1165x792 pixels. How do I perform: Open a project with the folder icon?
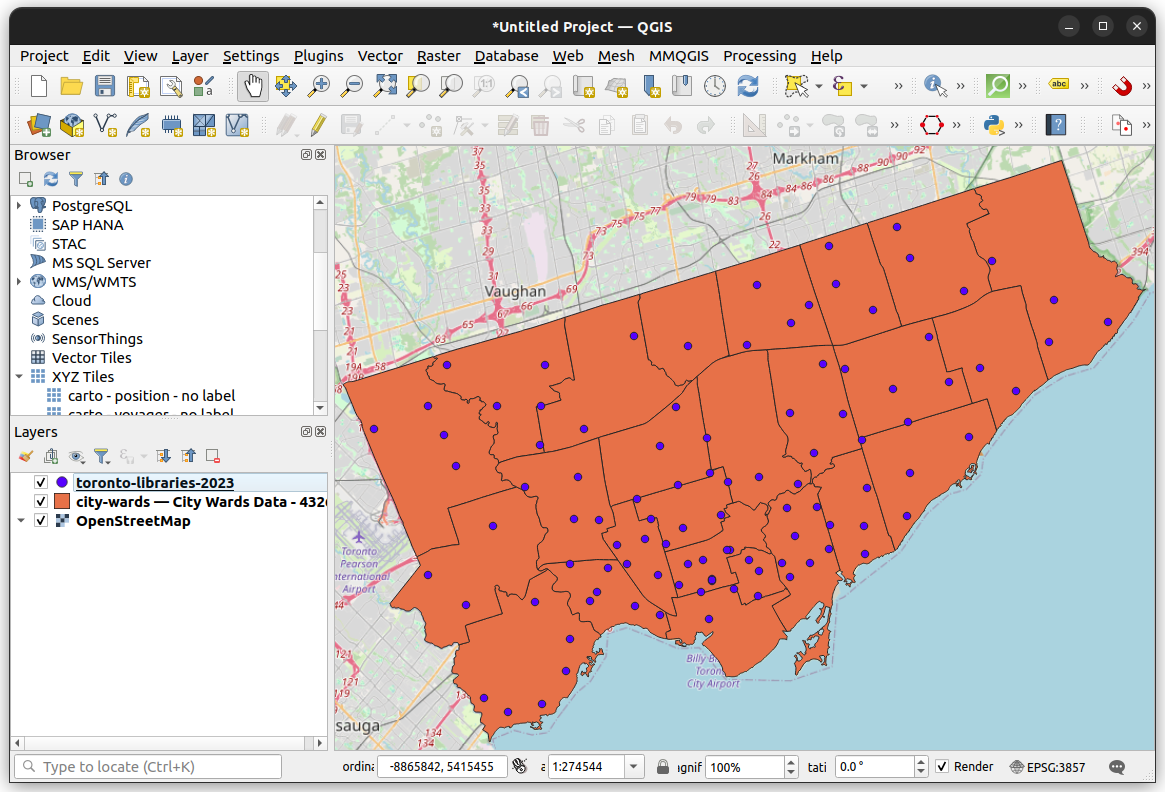tap(71, 86)
